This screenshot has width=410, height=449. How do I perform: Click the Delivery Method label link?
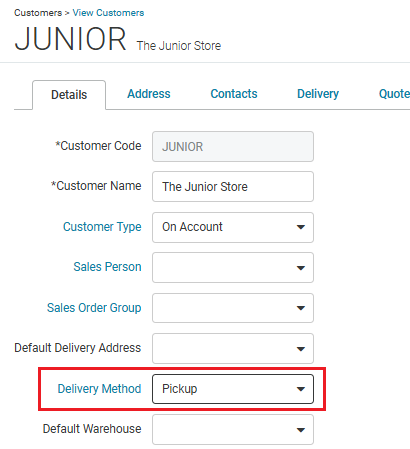(99, 389)
